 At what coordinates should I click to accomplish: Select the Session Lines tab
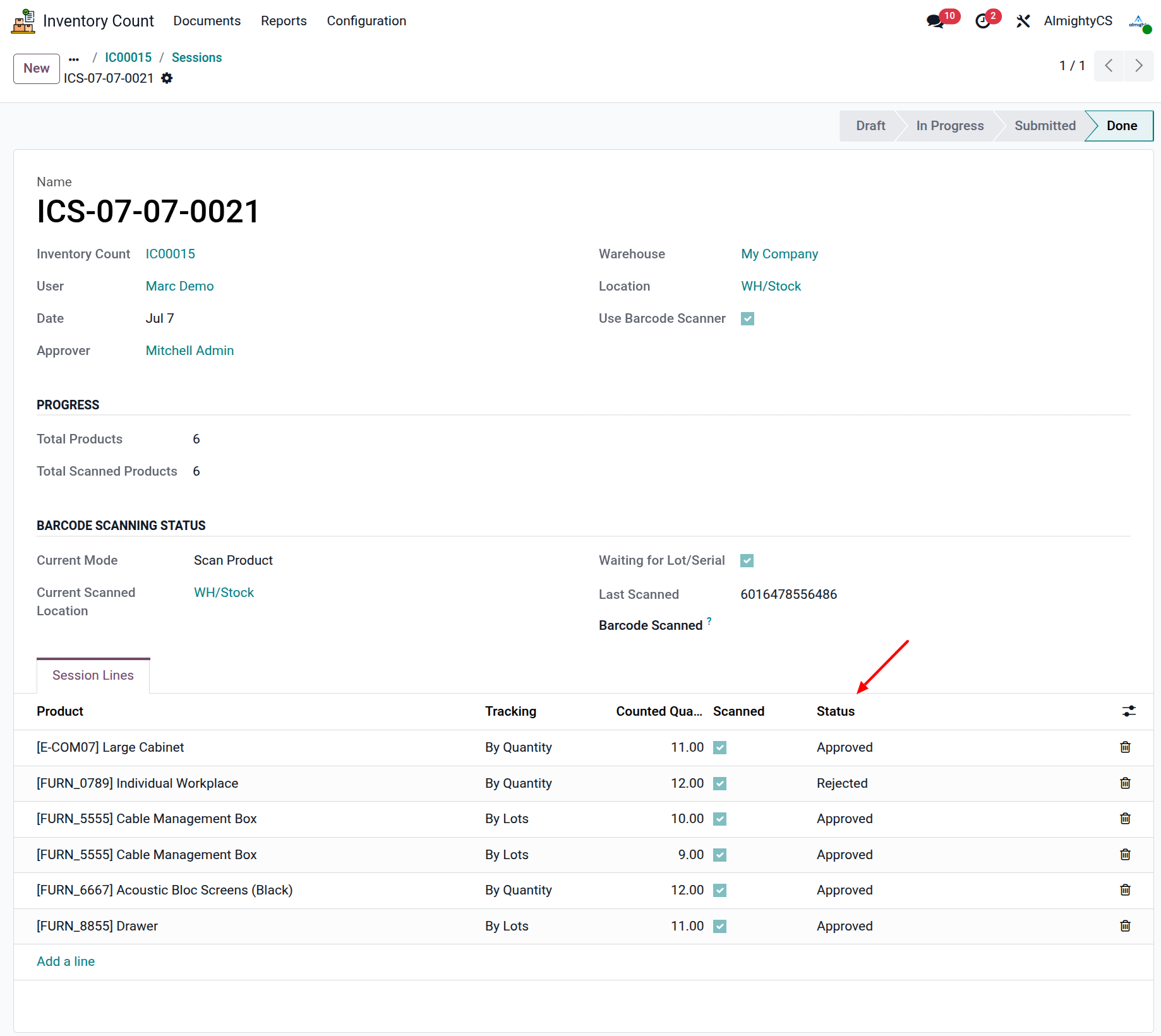93,675
